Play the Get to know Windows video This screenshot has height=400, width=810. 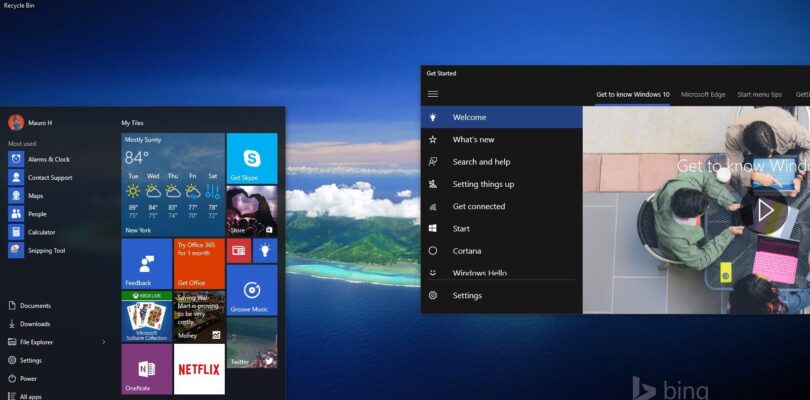(765, 210)
